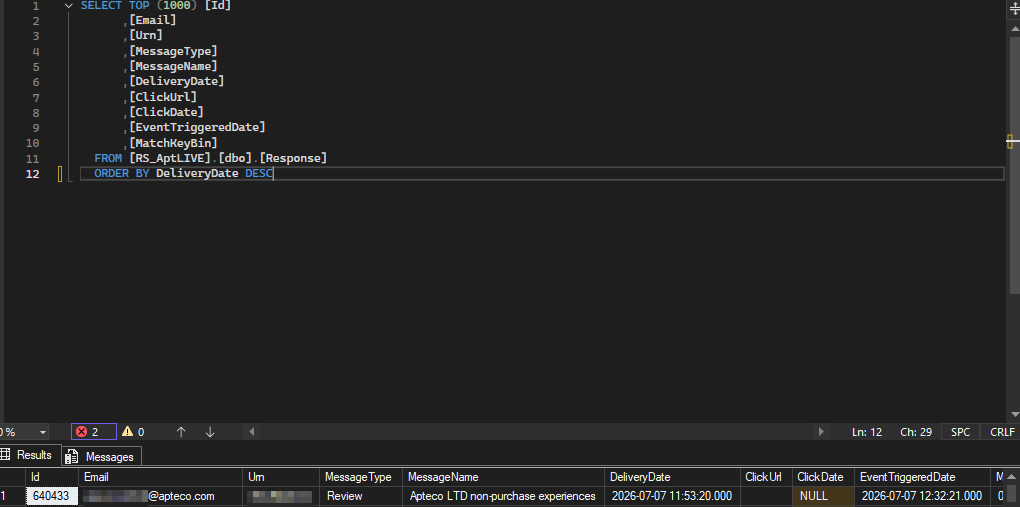Select the Email column header
Screen dimensions: 1020x507
click(x=161, y=477)
